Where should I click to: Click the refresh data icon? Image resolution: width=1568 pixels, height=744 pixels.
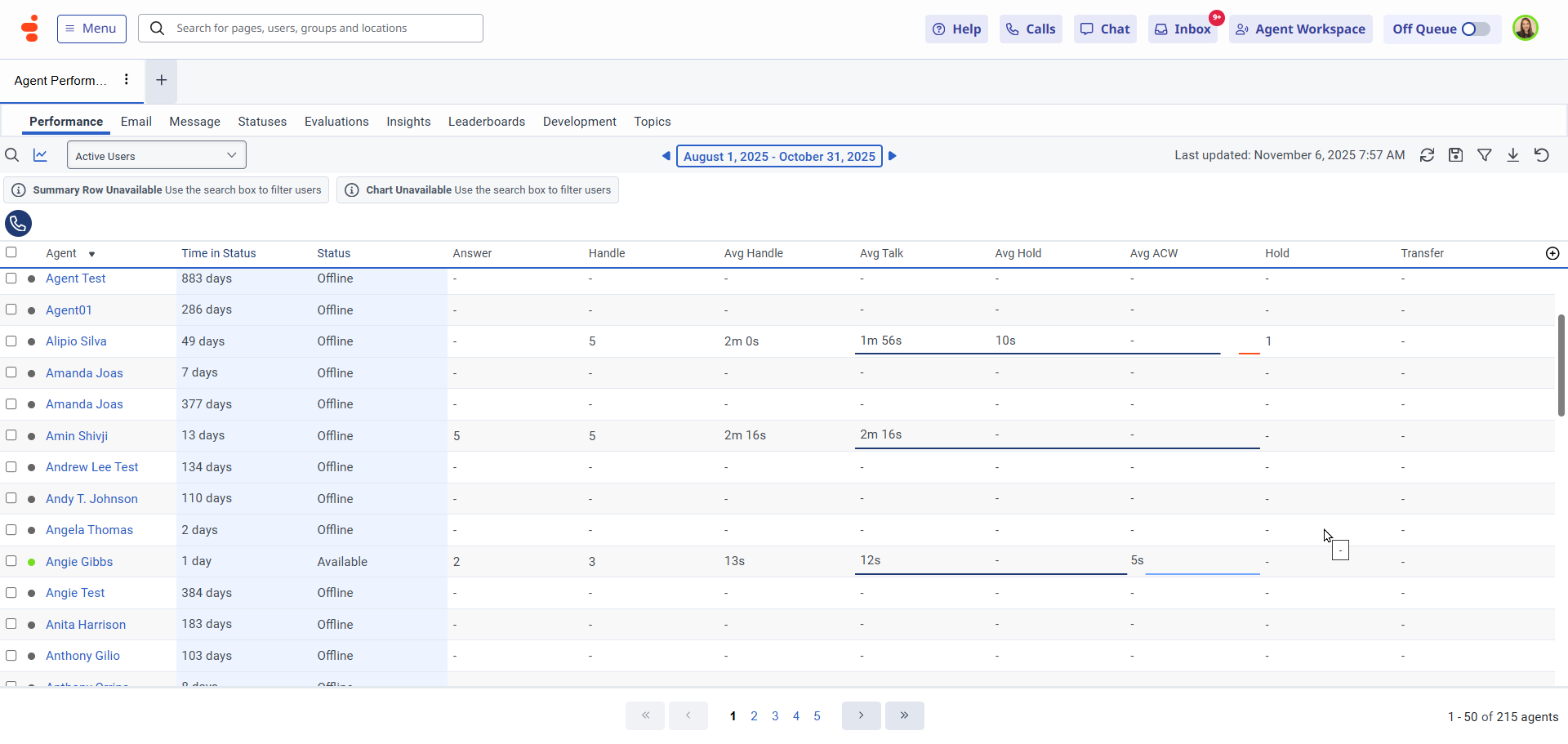[x=1427, y=155]
